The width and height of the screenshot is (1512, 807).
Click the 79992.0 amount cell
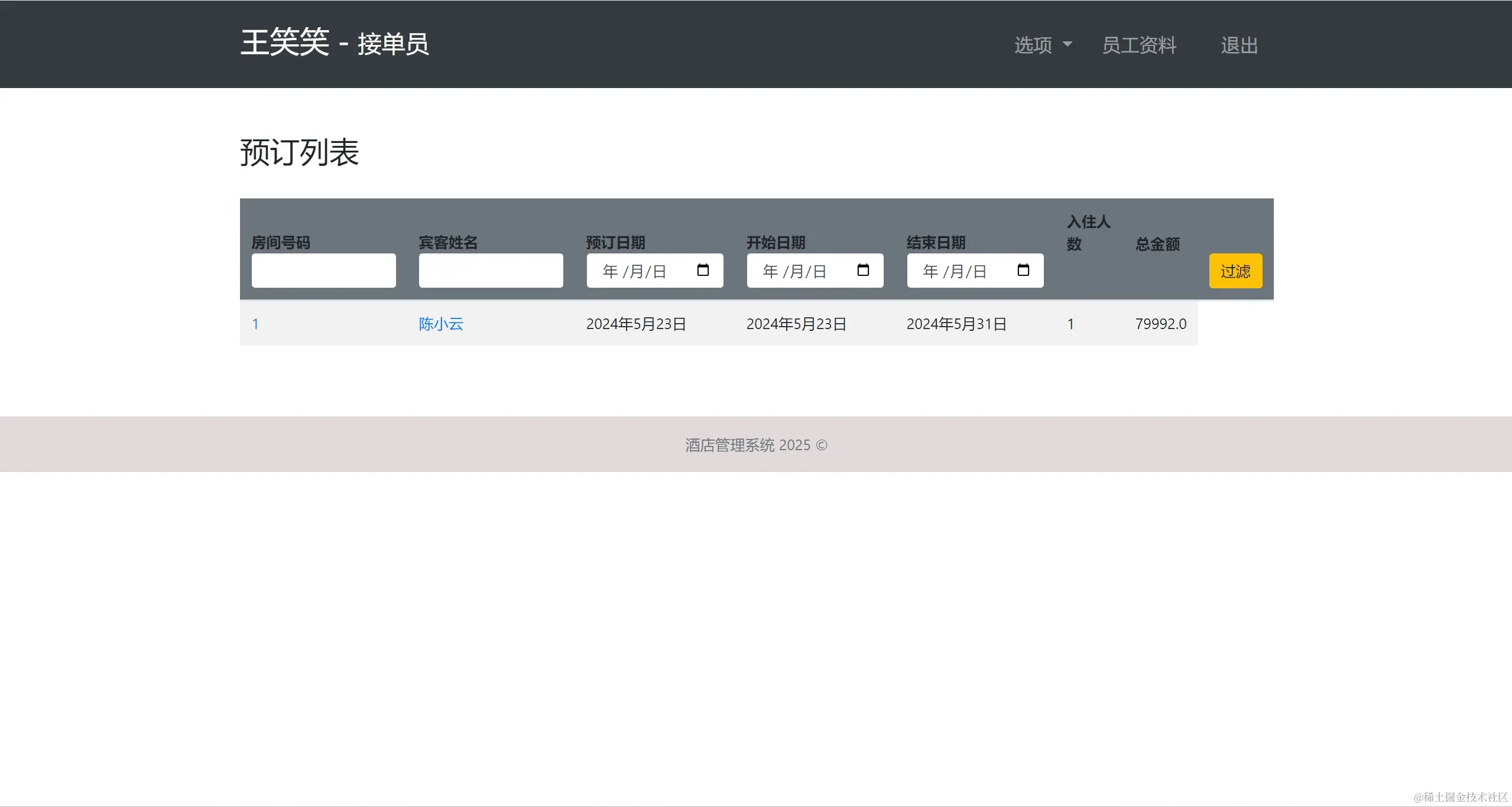pyautogui.click(x=1160, y=324)
